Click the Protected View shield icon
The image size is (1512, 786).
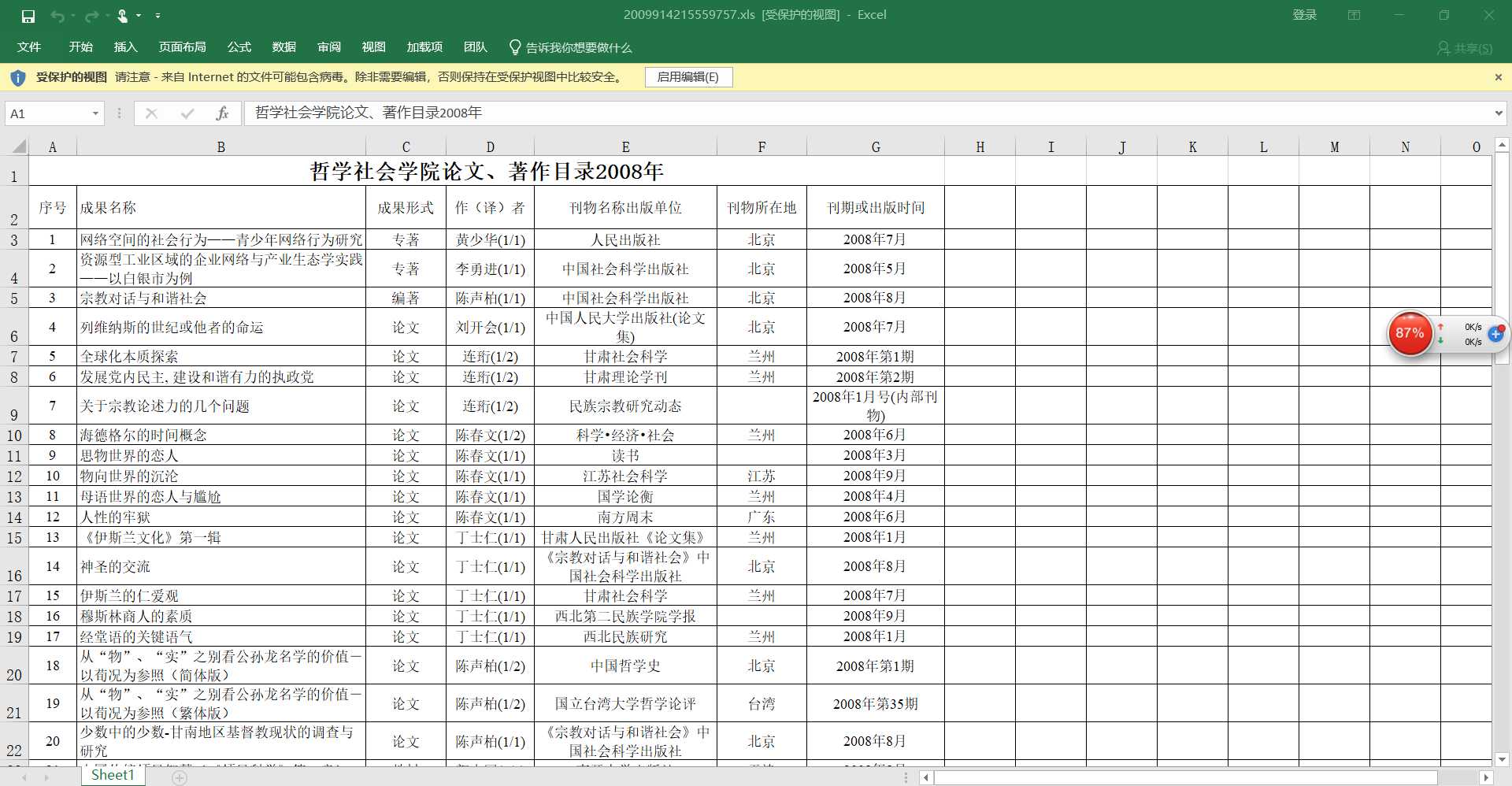point(17,77)
